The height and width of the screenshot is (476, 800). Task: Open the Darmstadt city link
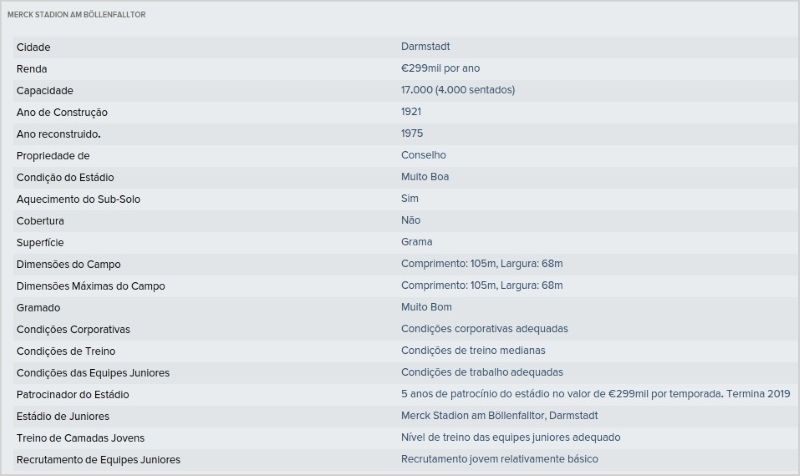click(426, 46)
